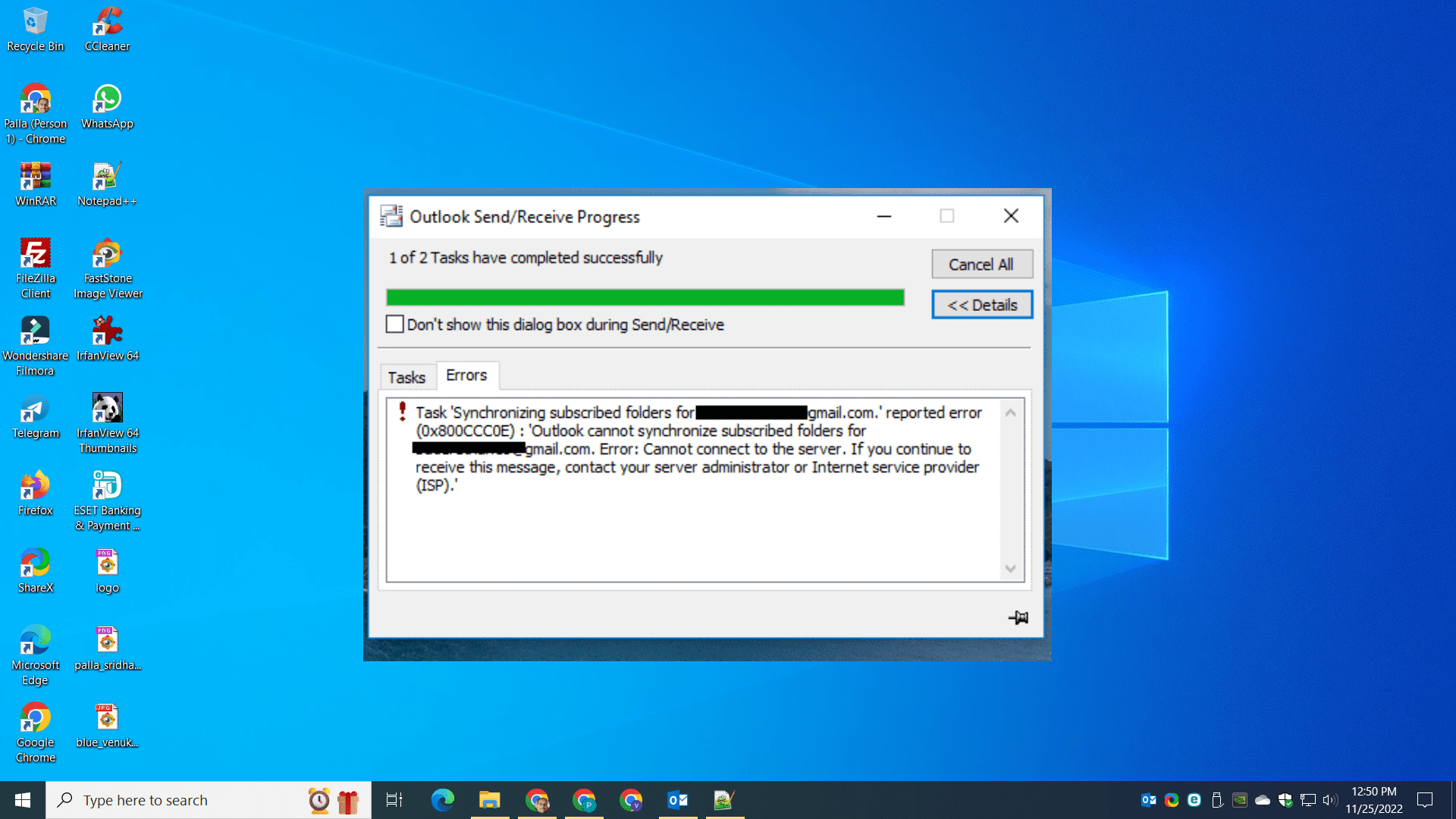Select Google Chrome desktop icon
This screenshot has height=819, width=1456.
click(35, 733)
